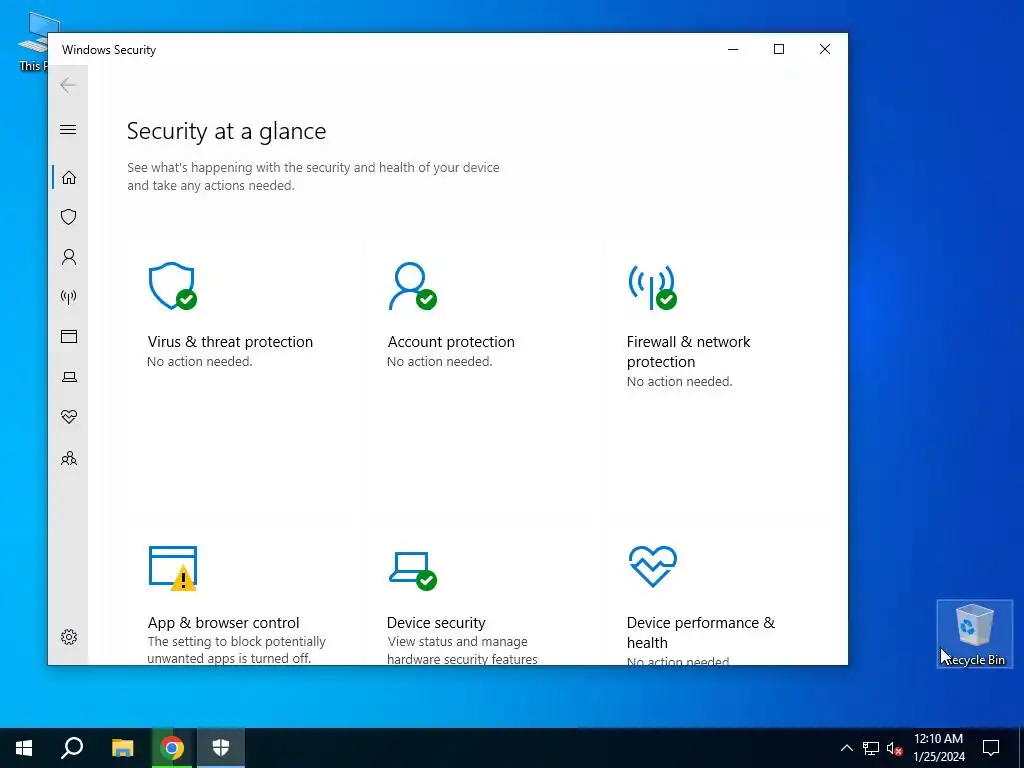Click the large Account protection person icon
The image size is (1024, 768).
[x=412, y=286]
